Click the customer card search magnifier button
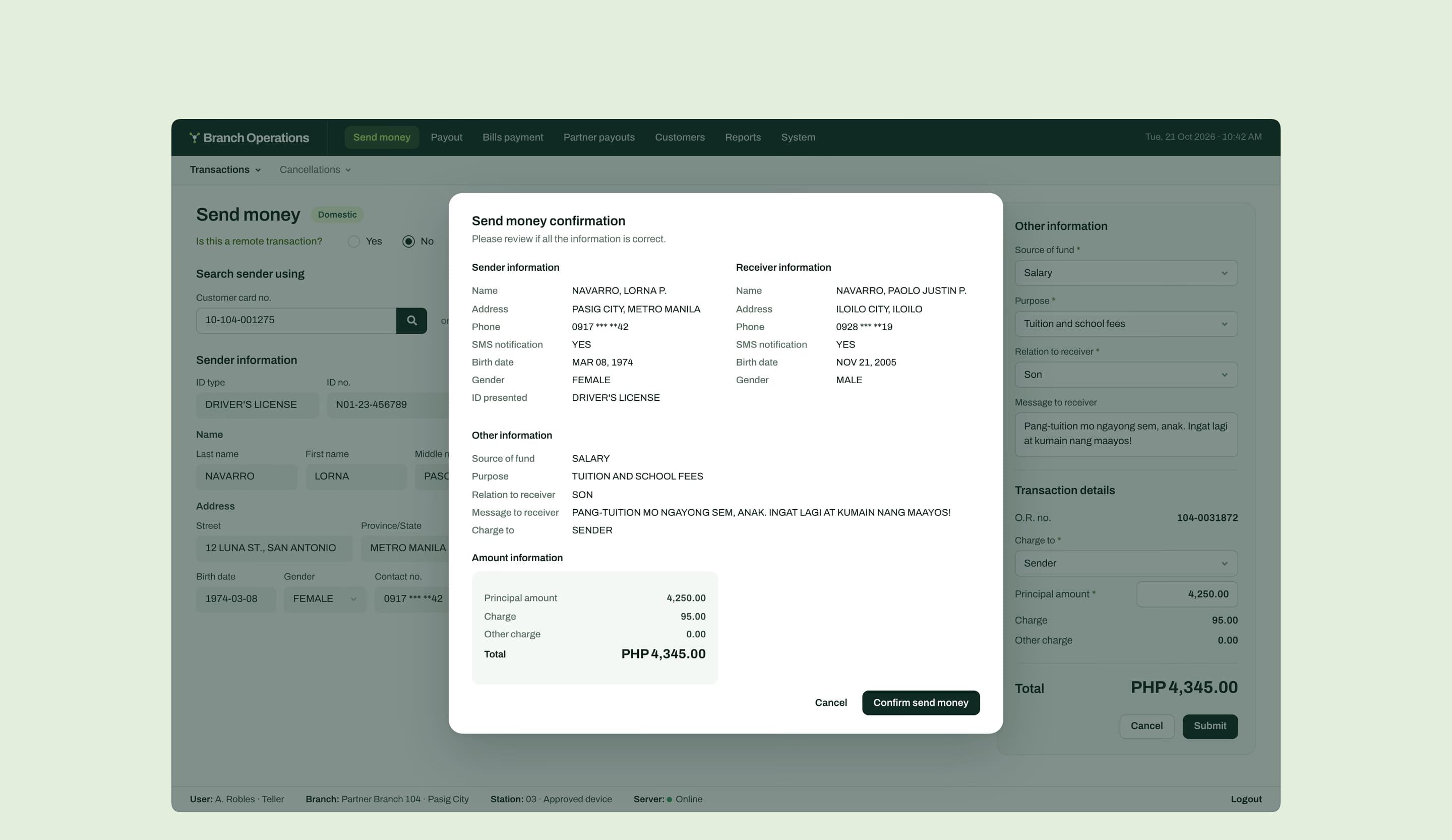The image size is (1452, 840). point(411,320)
